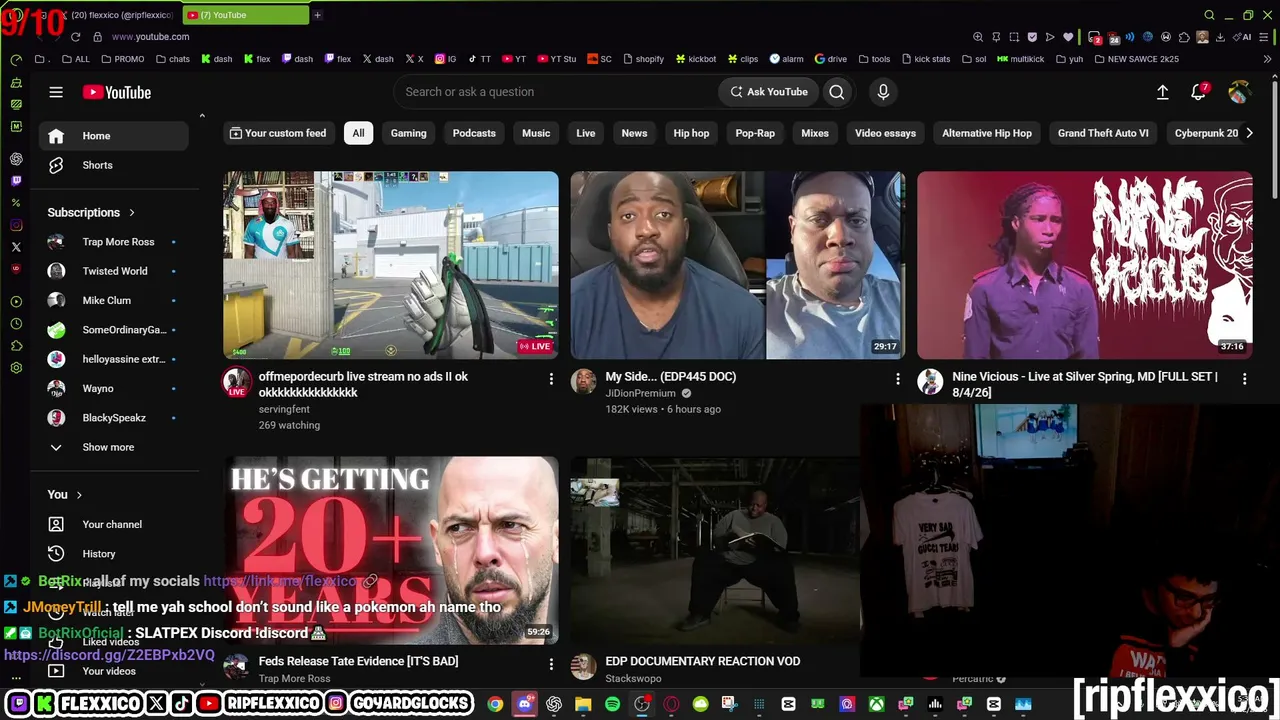Click the browser address bar URL
The width and height of the screenshot is (1280, 720).
(x=150, y=37)
